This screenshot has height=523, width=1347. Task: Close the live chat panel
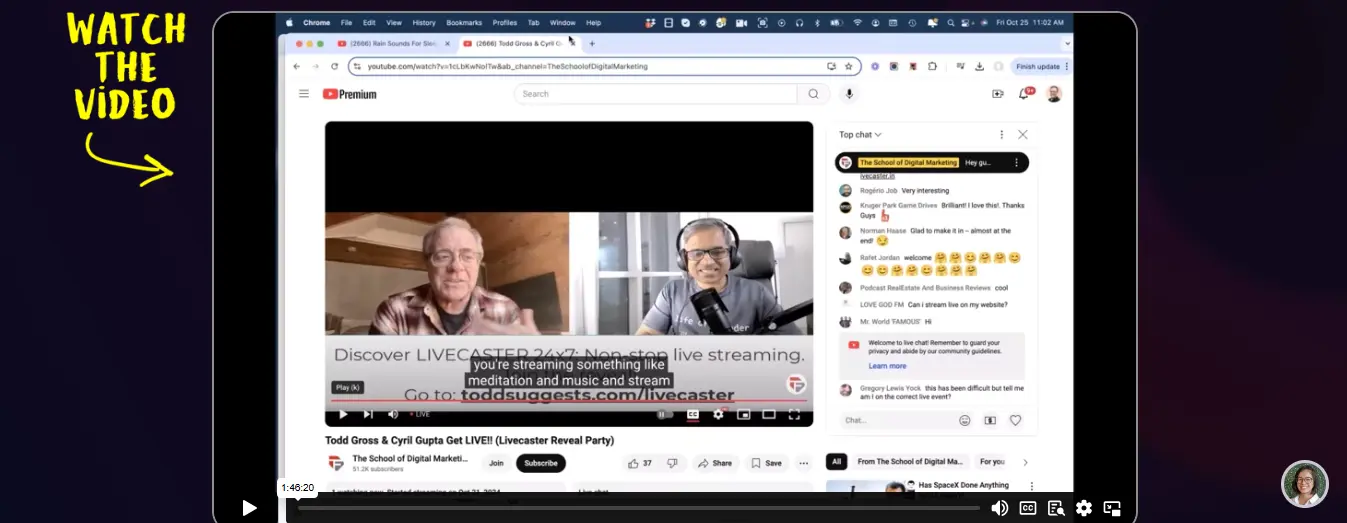[1022, 134]
